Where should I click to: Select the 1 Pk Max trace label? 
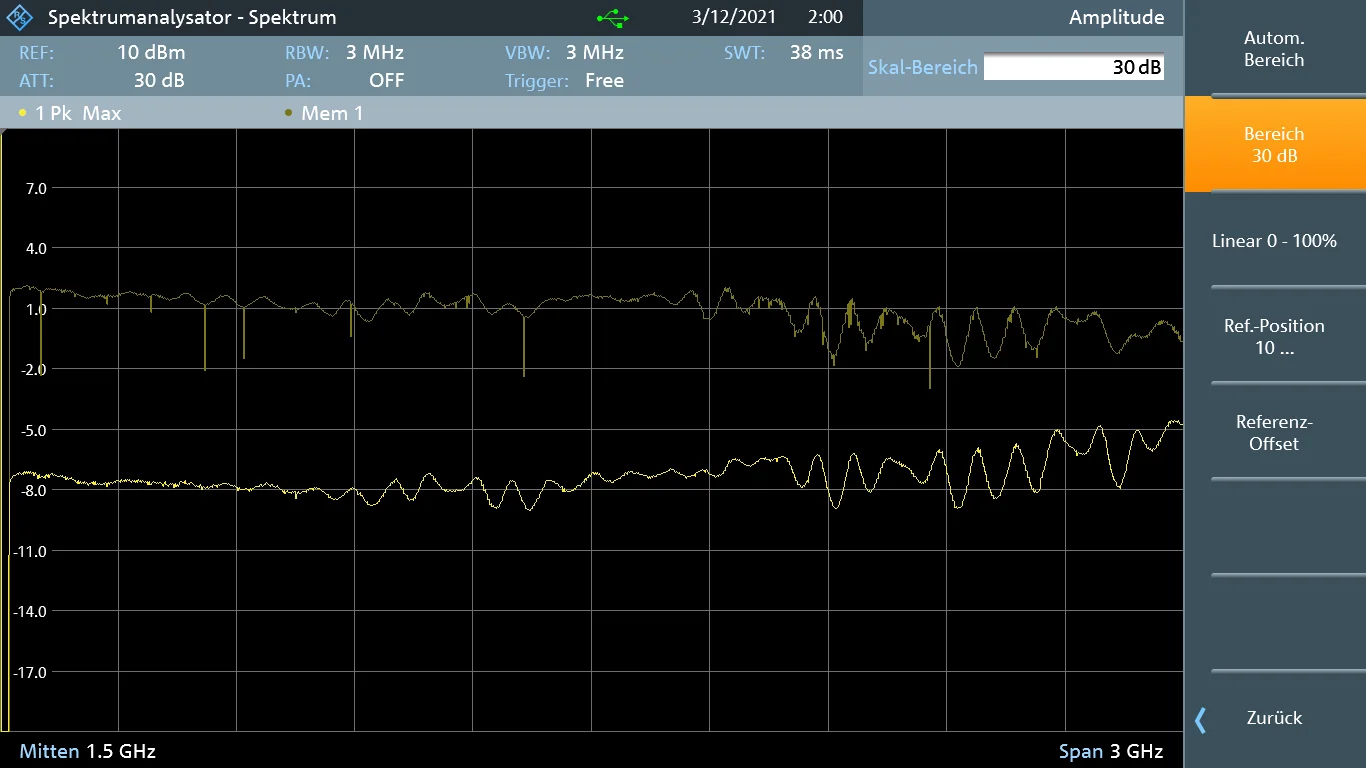click(x=78, y=114)
